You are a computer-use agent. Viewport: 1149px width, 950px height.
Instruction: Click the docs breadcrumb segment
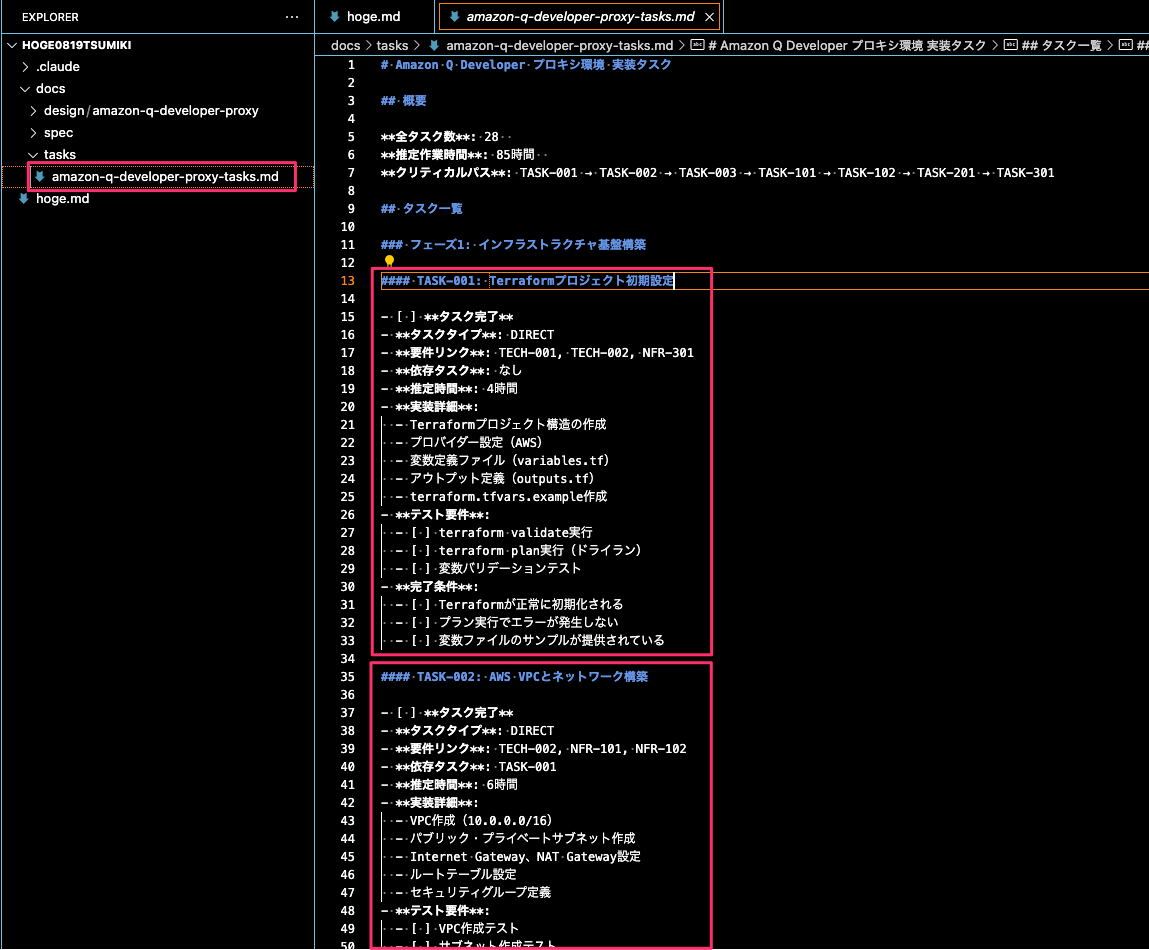click(345, 45)
